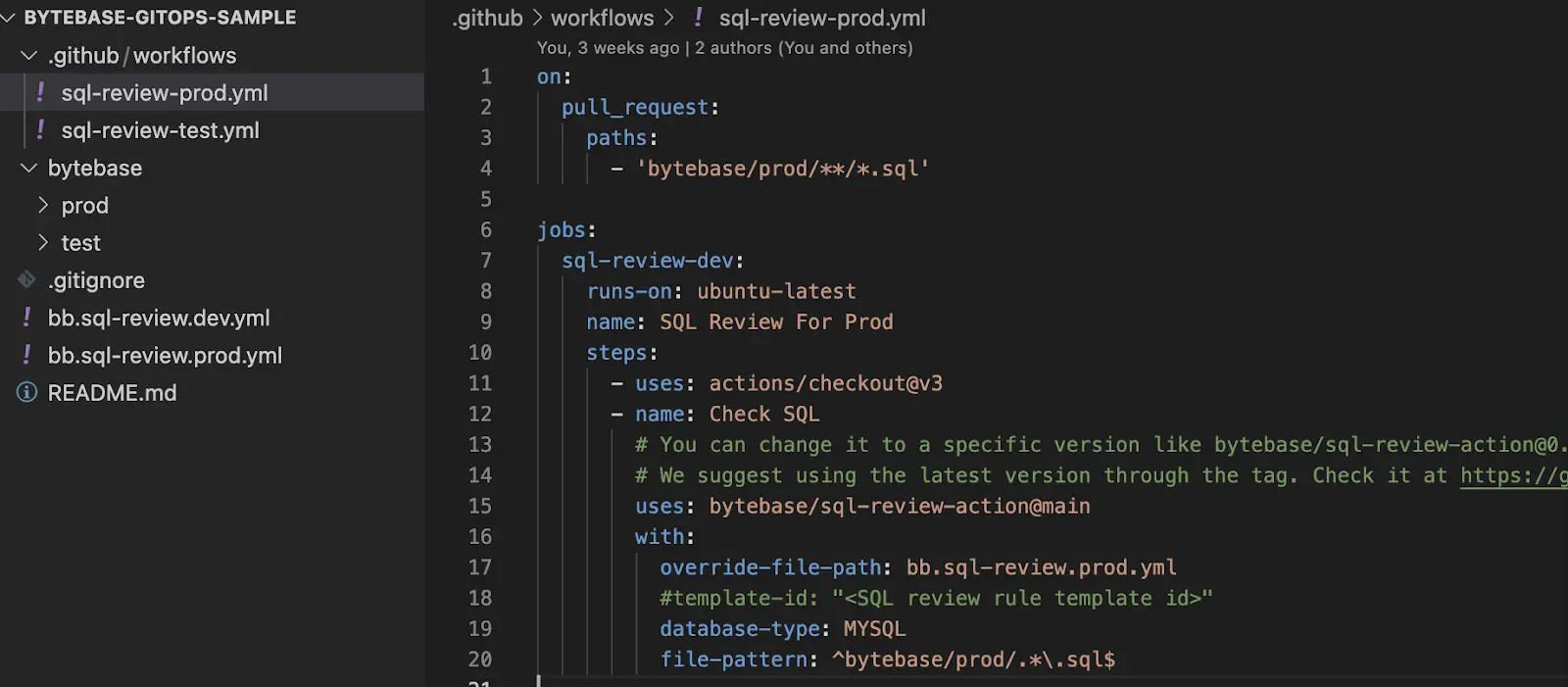The image size is (1568, 687).
Task: Collapse the BYTEBASE-GITOPS-SAMPLE root section
Action: coord(9,18)
